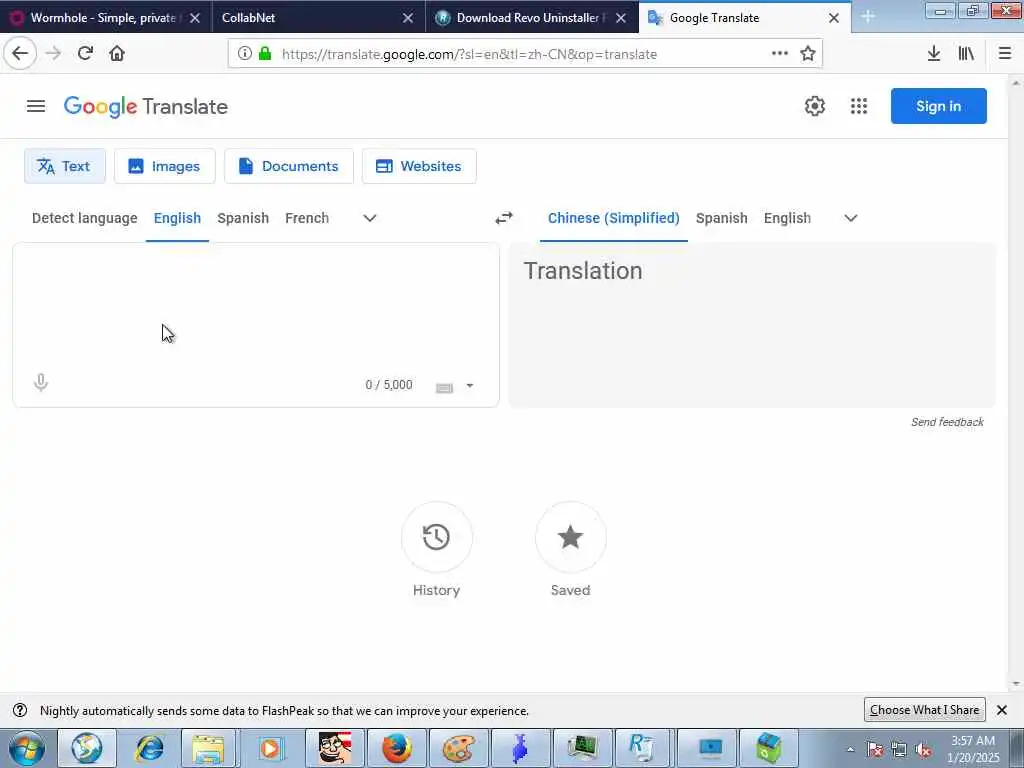Reload the current page
The width and height of the screenshot is (1024, 768).
85,54
